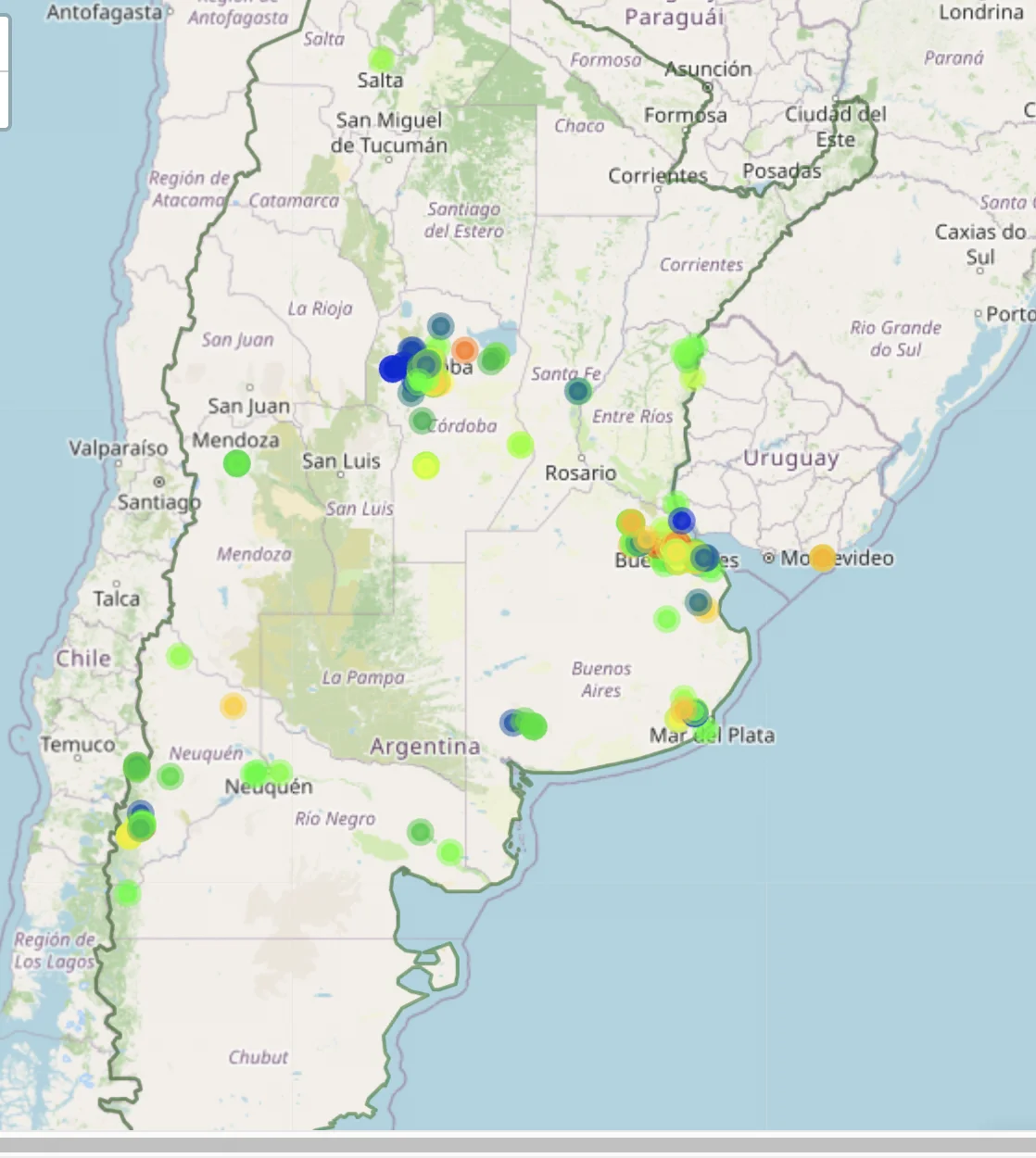Select the orange marker north of Neuquén province
This screenshot has width=1036, height=1158.
(x=233, y=706)
